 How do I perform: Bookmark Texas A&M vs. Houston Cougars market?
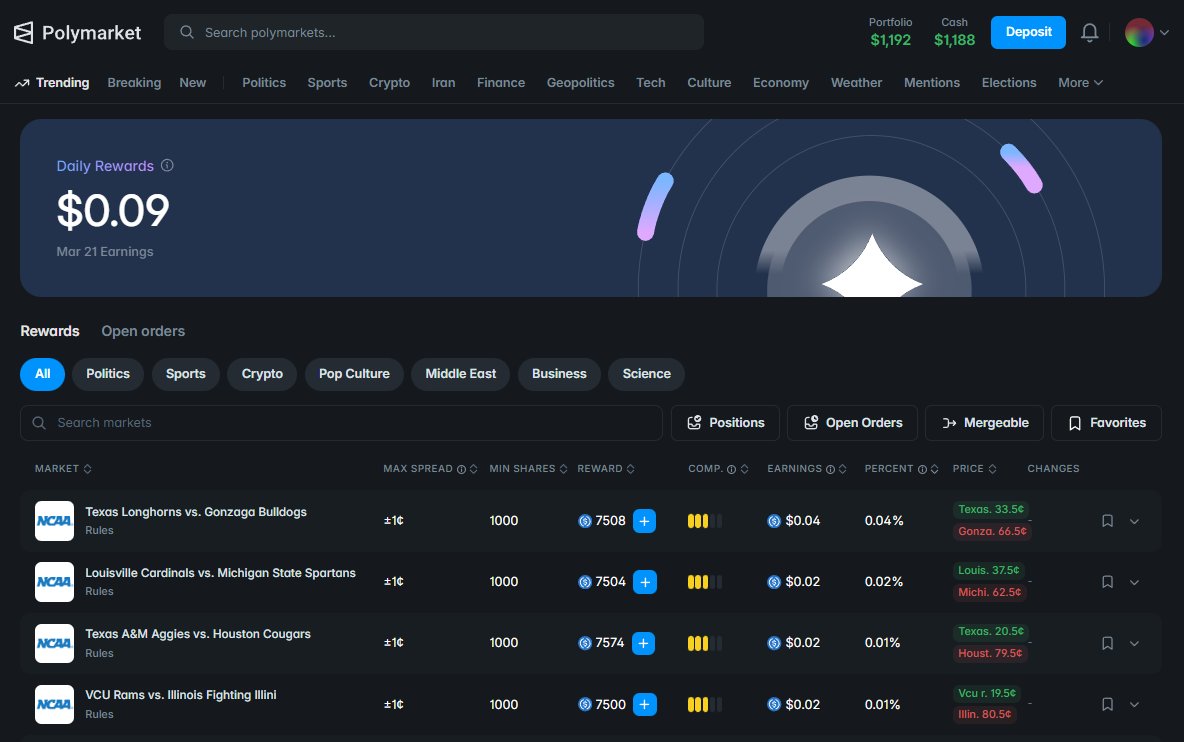coord(1107,643)
